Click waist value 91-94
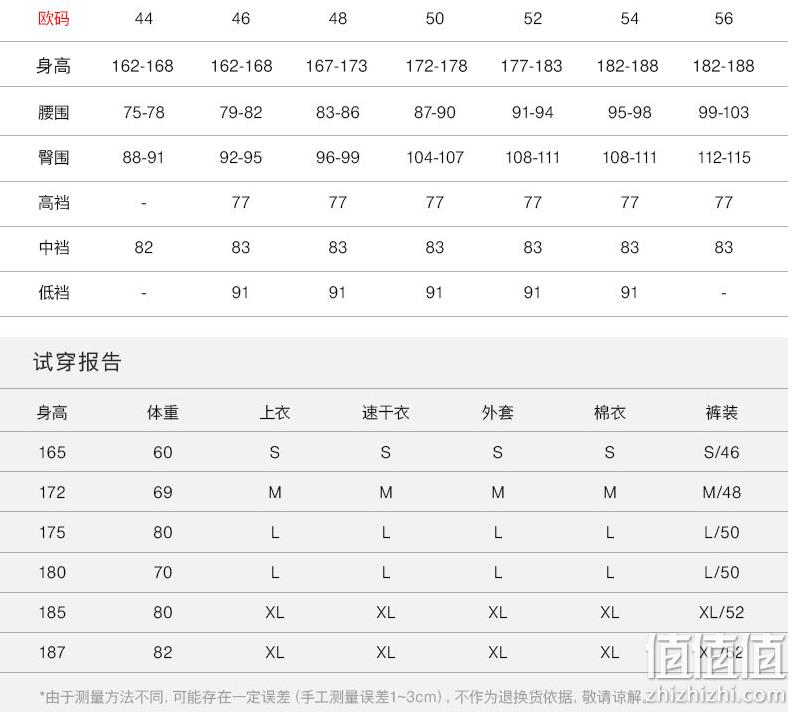The width and height of the screenshot is (795, 712). click(x=532, y=112)
